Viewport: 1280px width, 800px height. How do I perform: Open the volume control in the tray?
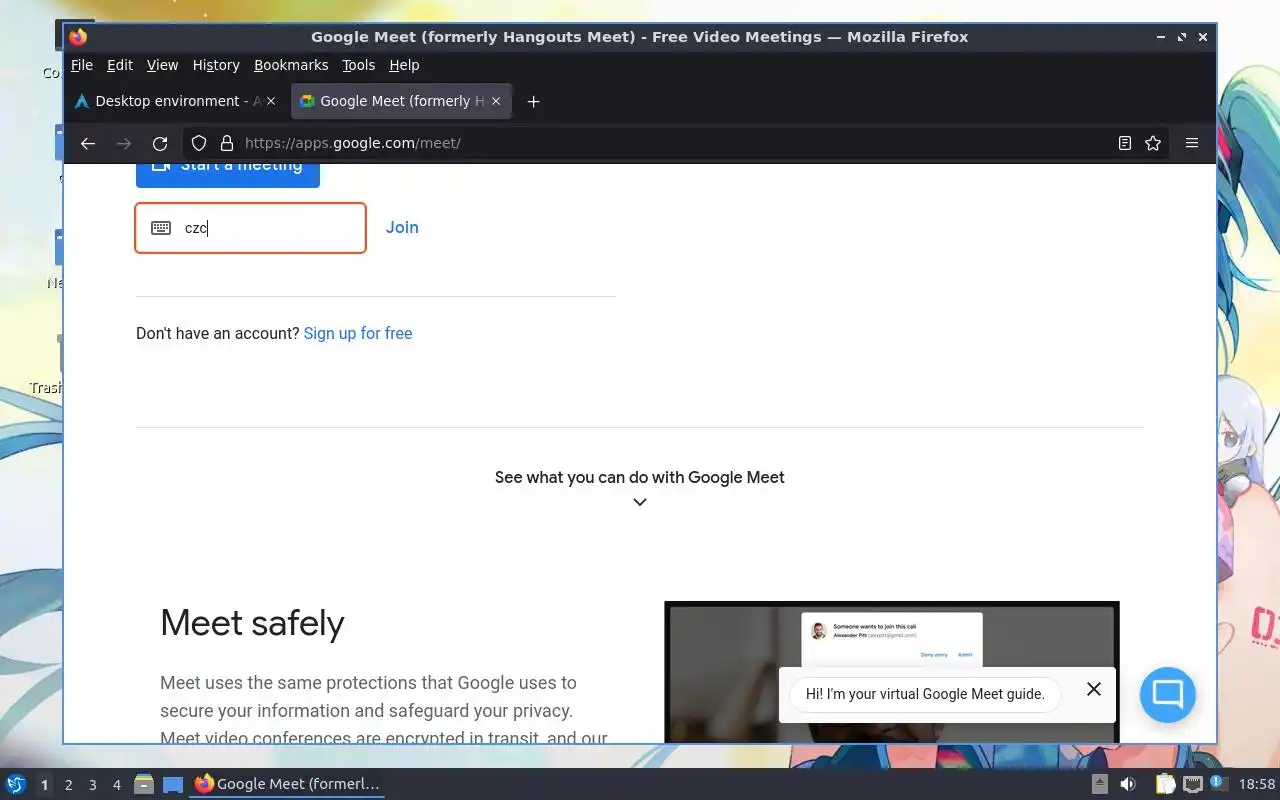click(1128, 785)
